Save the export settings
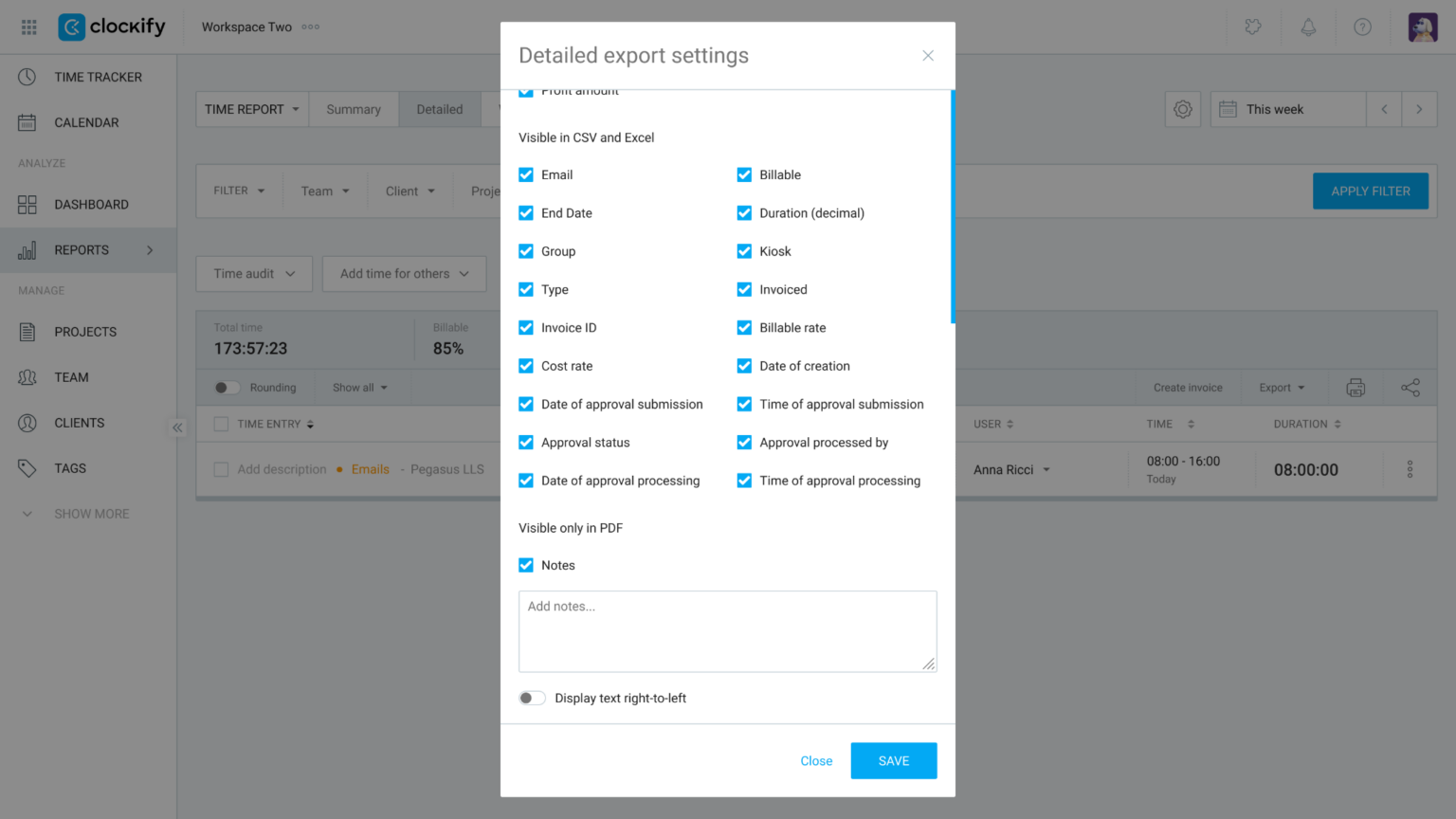The image size is (1456, 819). click(894, 761)
